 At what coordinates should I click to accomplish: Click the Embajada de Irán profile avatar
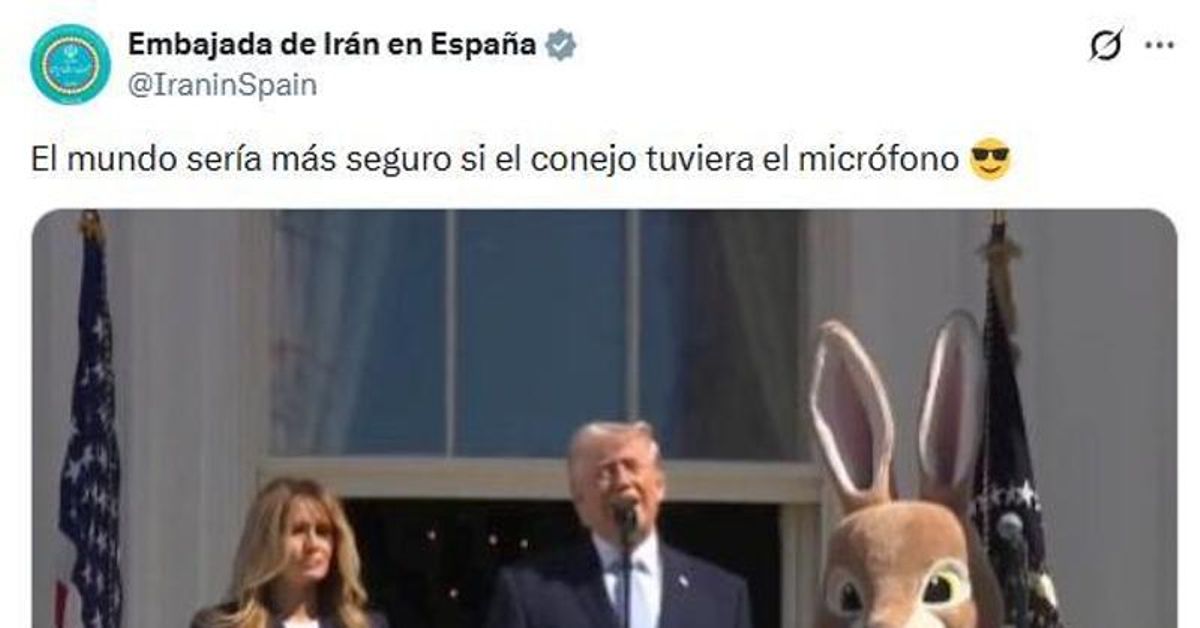(70, 64)
